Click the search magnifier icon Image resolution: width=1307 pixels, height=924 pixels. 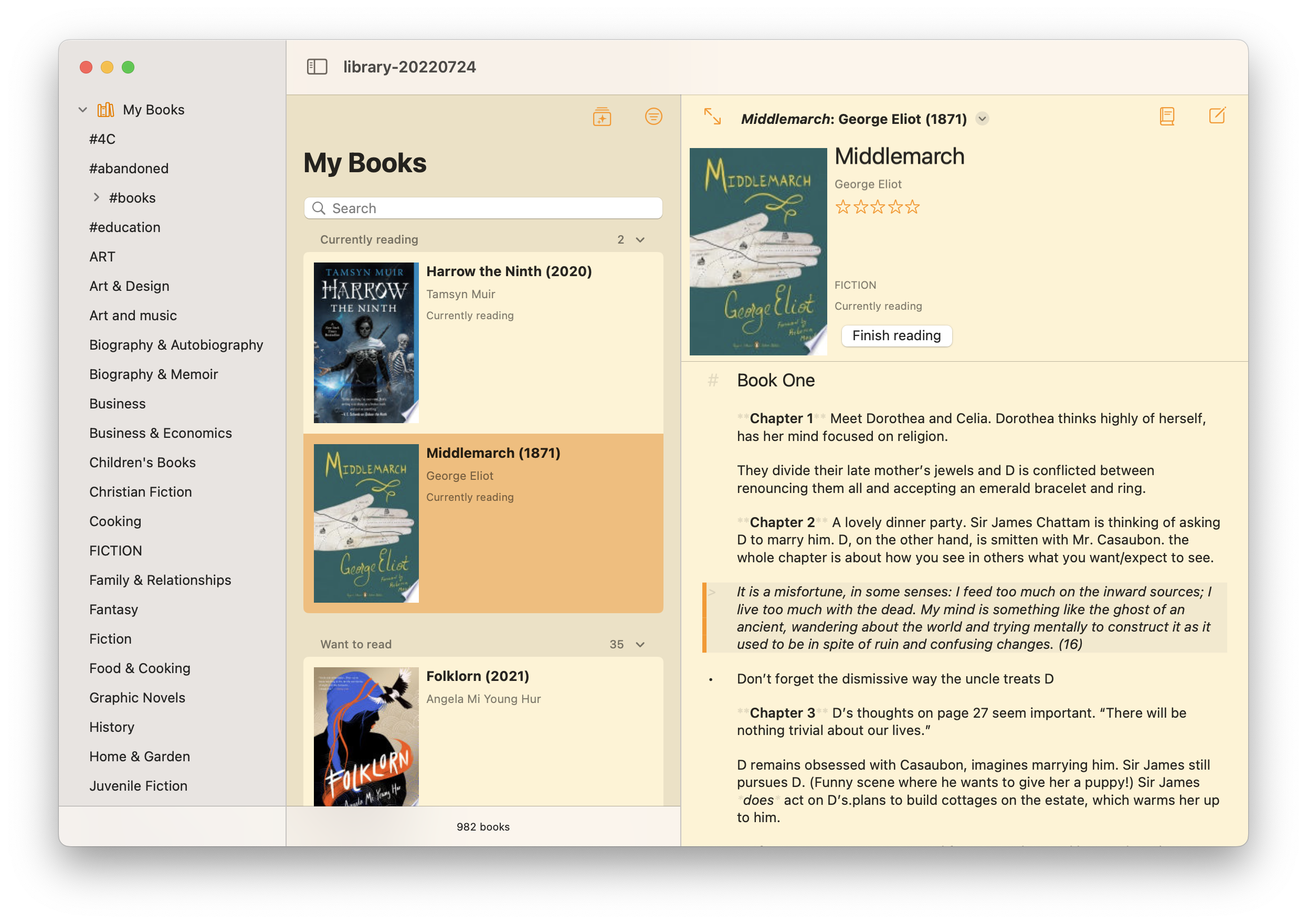pyautogui.click(x=319, y=208)
